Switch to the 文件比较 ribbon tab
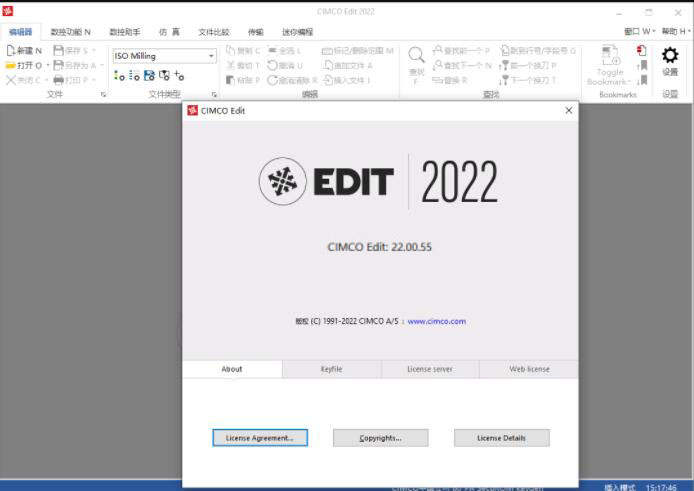 click(214, 32)
